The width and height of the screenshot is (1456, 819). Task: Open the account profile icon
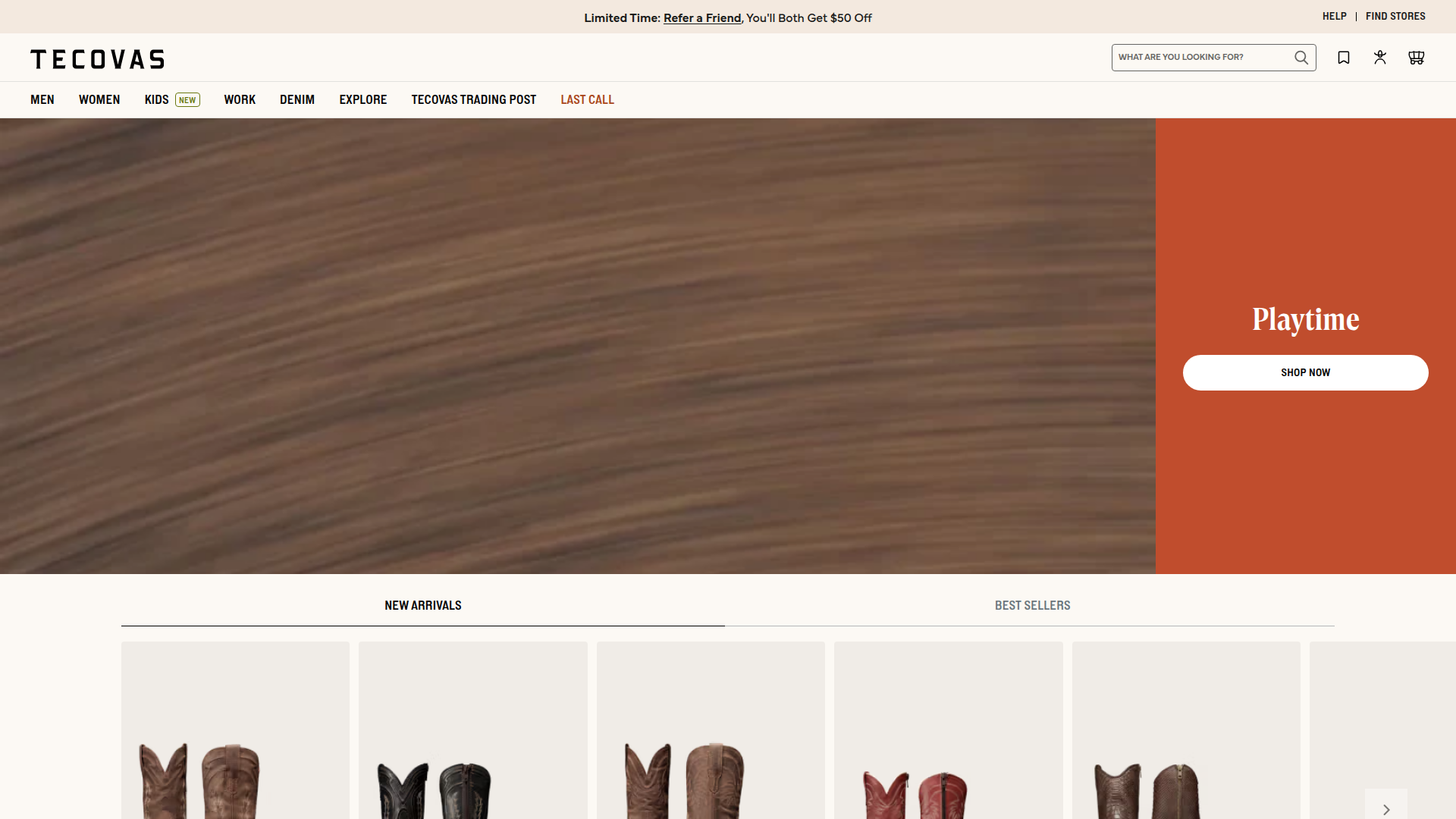click(1380, 58)
